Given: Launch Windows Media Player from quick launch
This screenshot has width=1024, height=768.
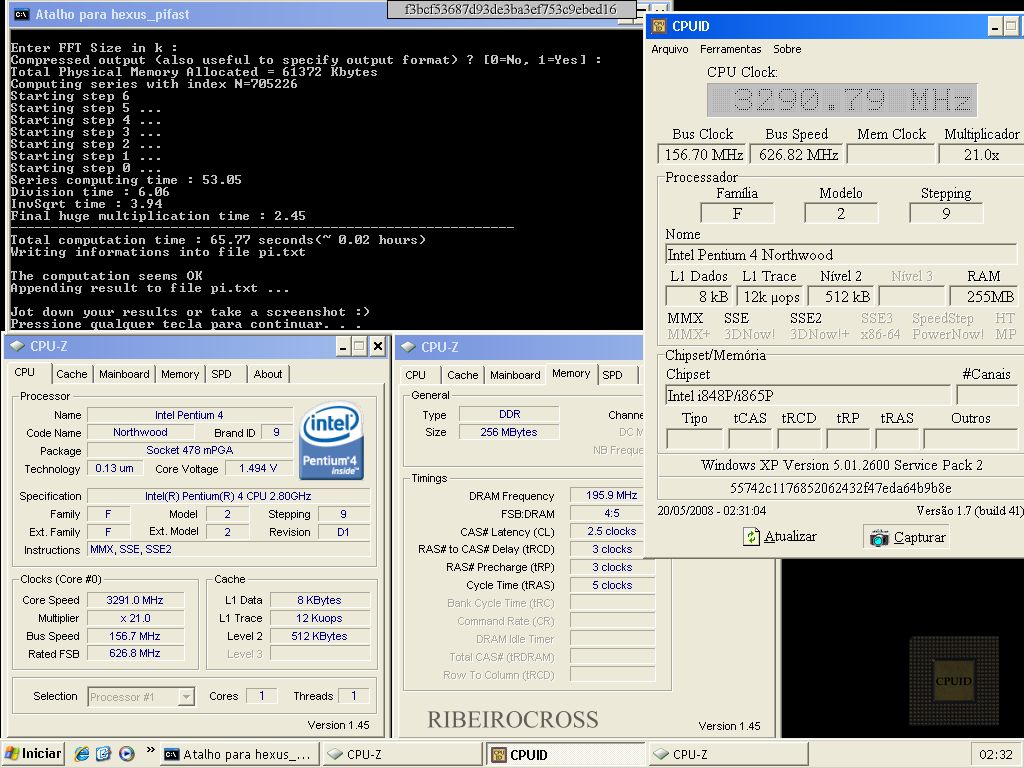Looking at the screenshot, I should [127, 754].
